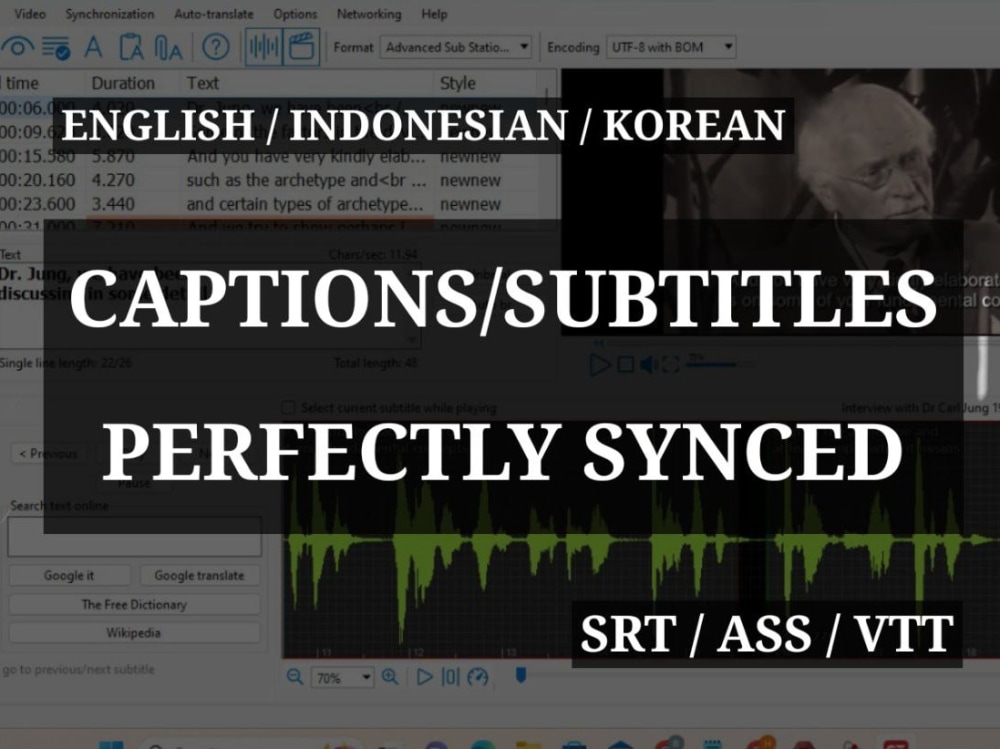Click the speedometer playback speed icon

[x=478, y=677]
